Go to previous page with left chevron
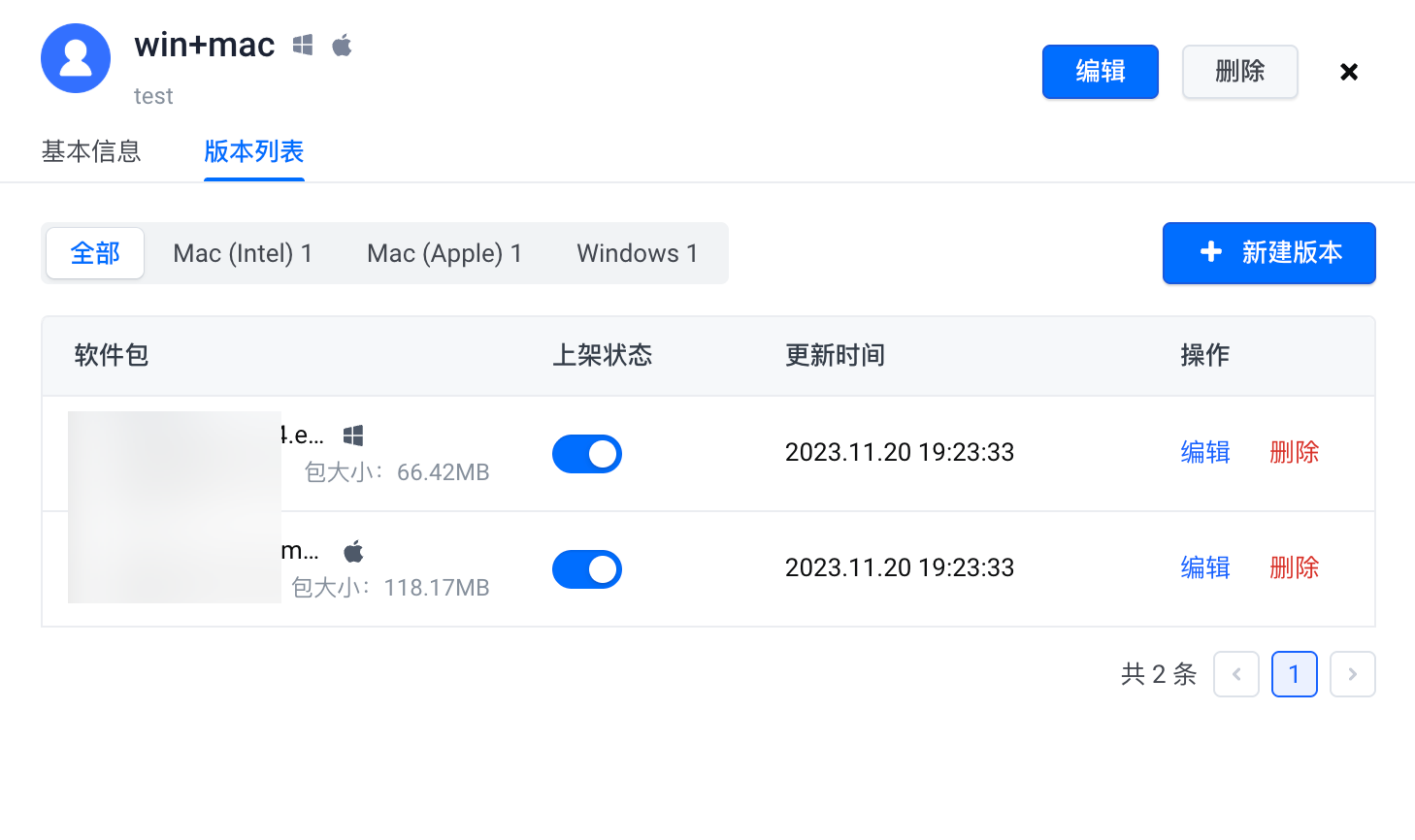The height and width of the screenshot is (840, 1415). point(1236,674)
